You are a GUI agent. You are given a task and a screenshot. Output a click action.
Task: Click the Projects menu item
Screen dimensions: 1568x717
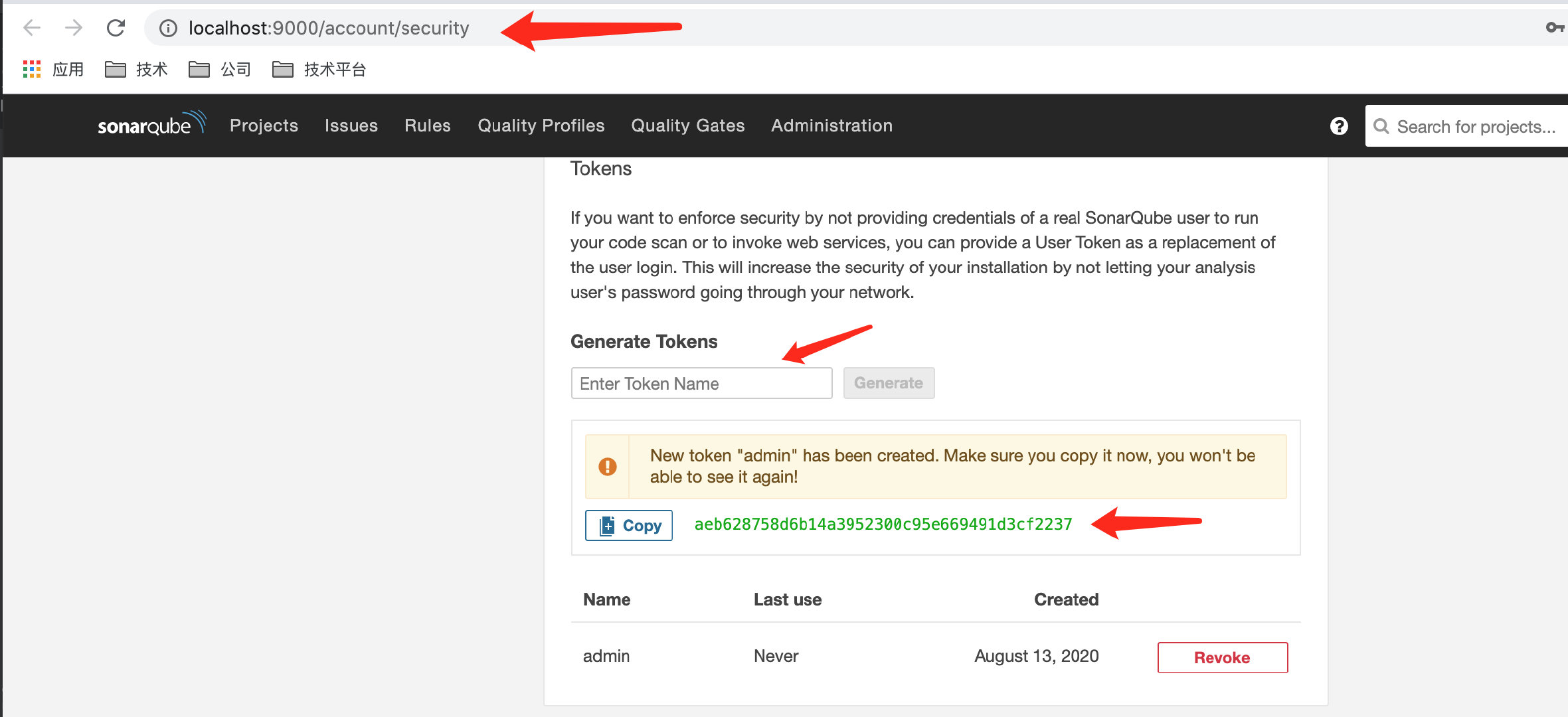263,125
